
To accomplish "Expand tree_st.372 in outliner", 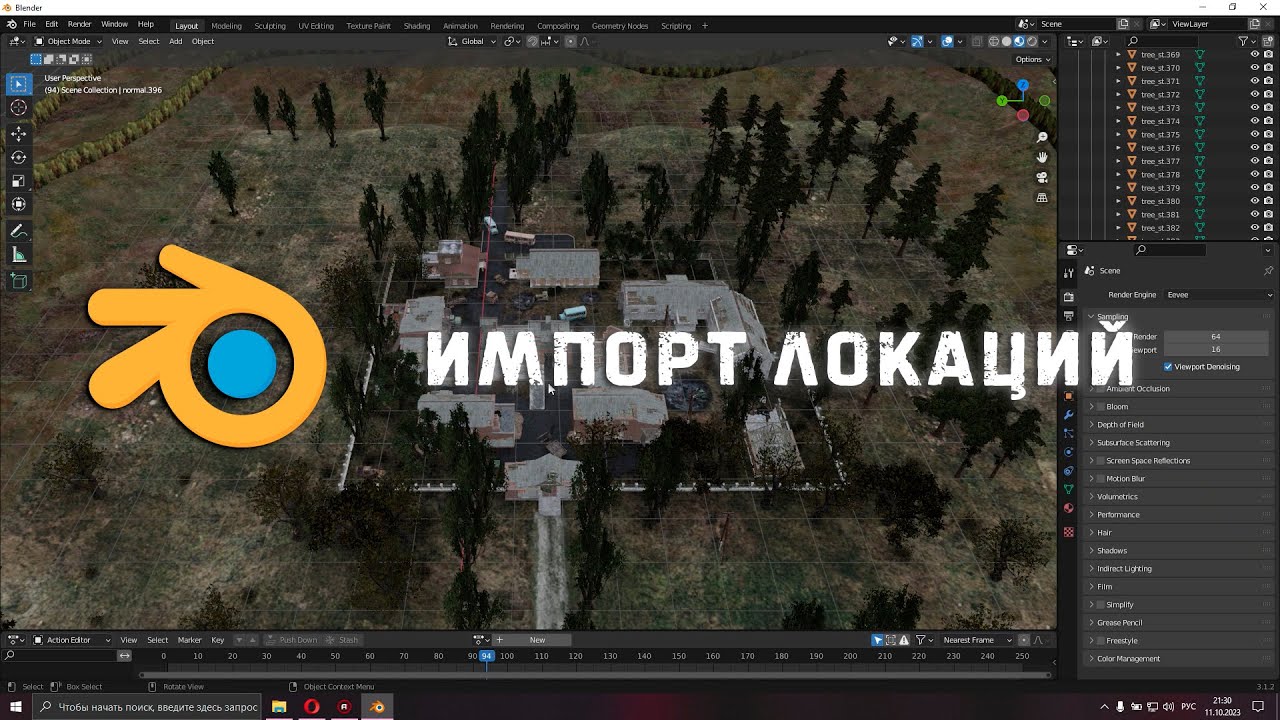I will click(1119, 95).
